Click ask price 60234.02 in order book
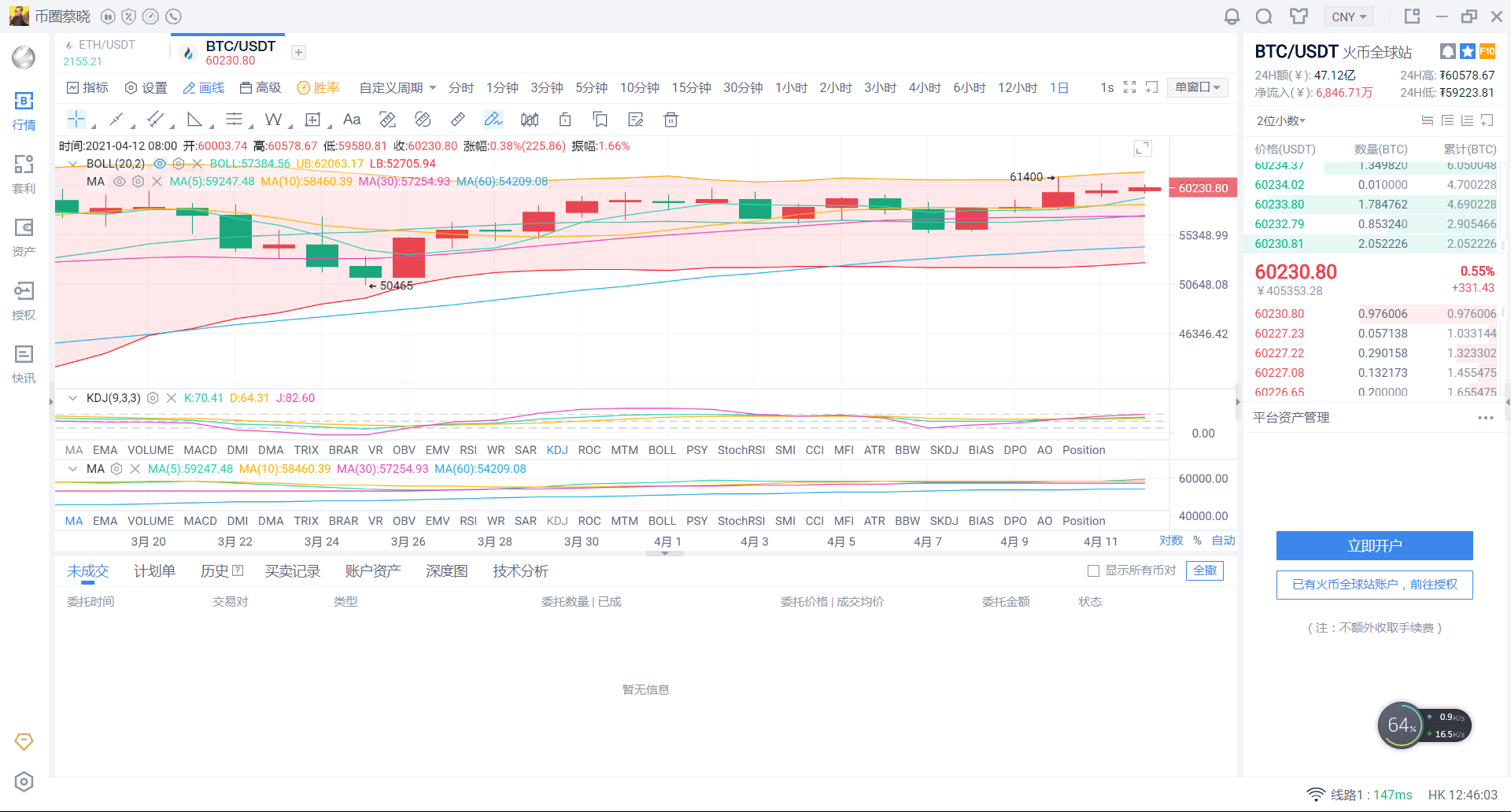Screen dimensions: 1511x812 1280,185
